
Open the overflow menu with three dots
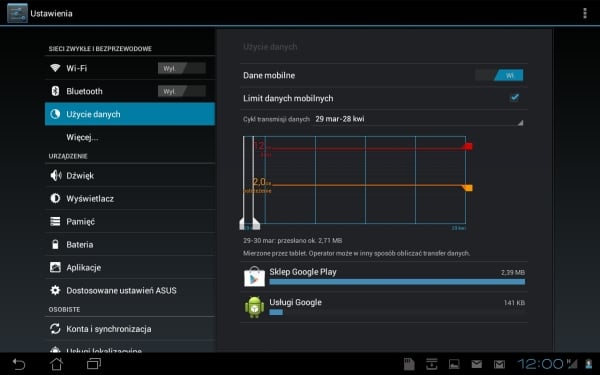[x=584, y=13]
